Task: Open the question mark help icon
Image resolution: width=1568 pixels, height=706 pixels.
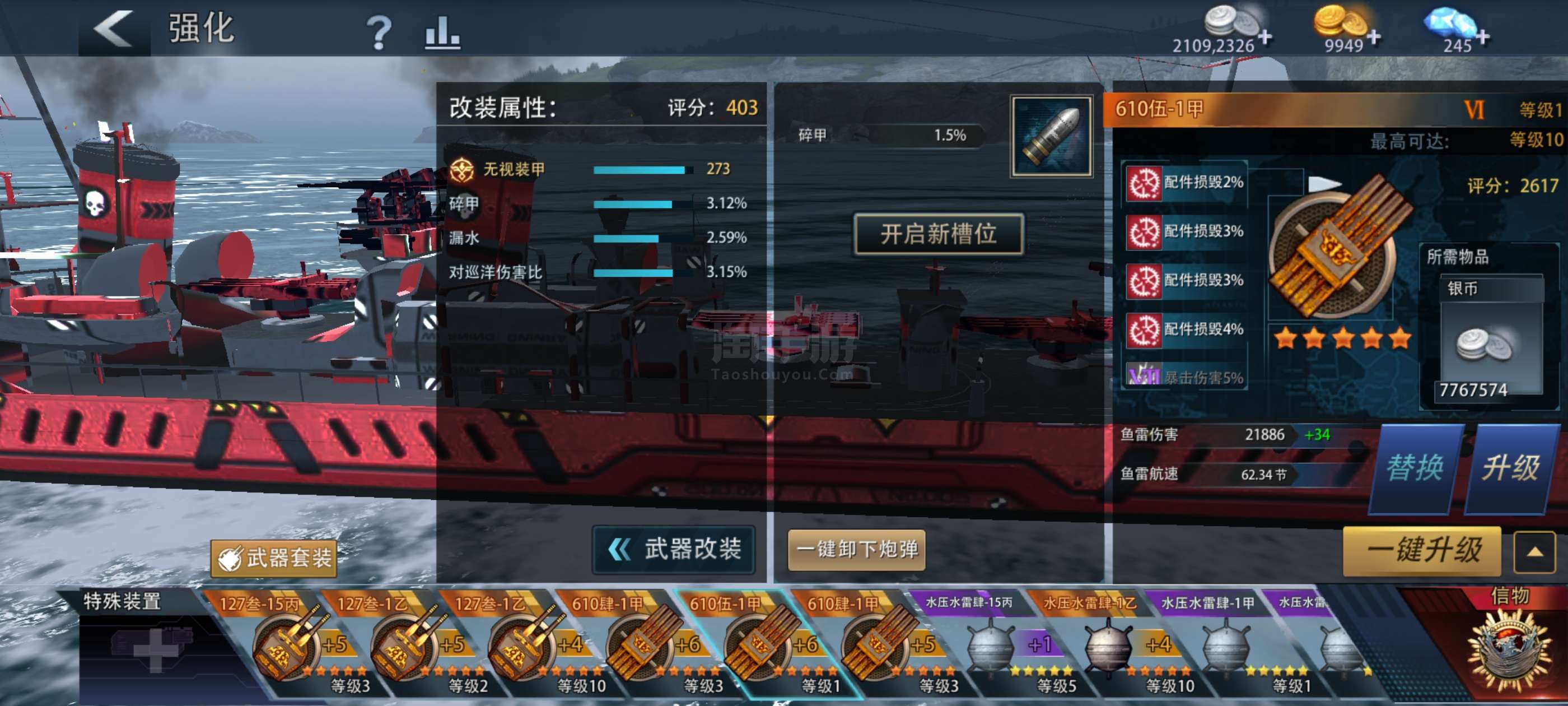Action: click(379, 32)
